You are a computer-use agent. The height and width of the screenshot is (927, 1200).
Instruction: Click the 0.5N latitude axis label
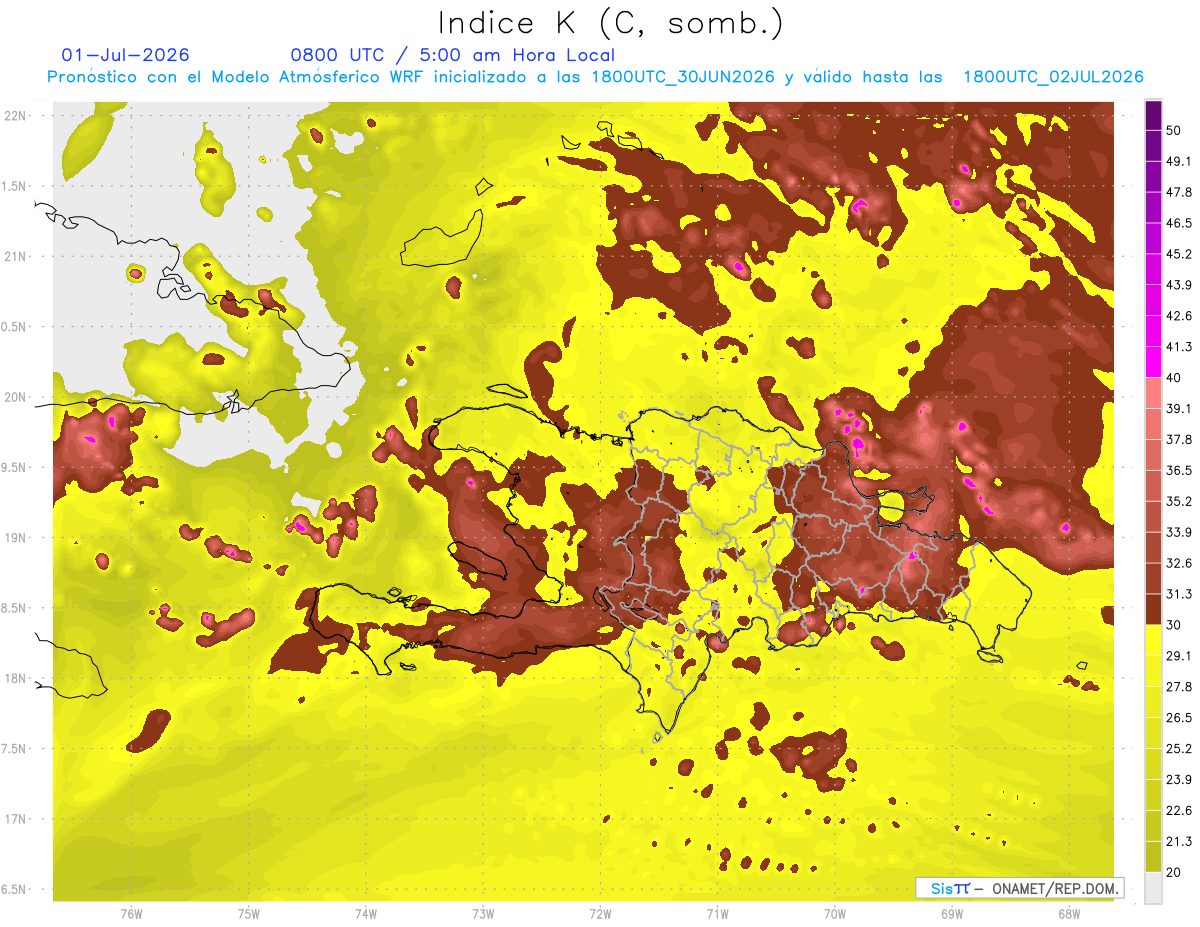(15, 327)
